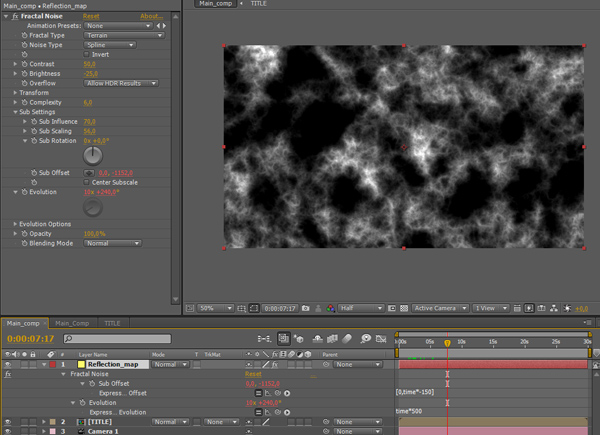Open the show channel RGB icon in viewer
This screenshot has width=600, height=435.
pyautogui.click(x=330, y=308)
